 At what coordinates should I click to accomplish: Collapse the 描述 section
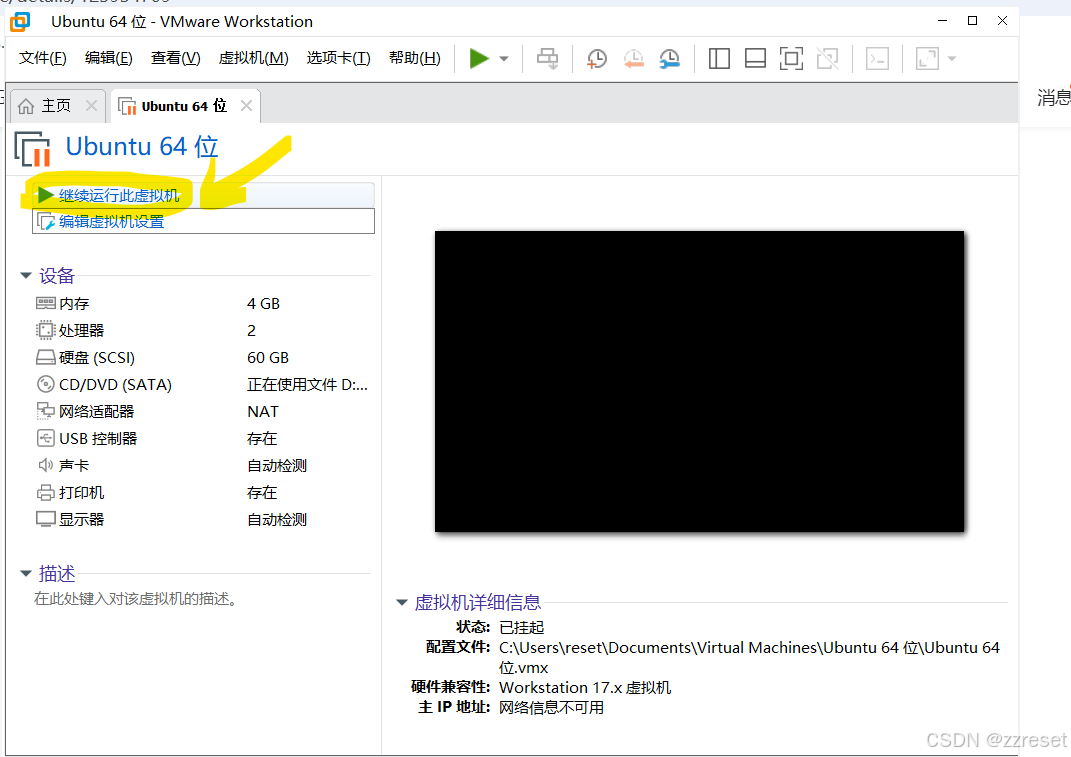[26, 573]
